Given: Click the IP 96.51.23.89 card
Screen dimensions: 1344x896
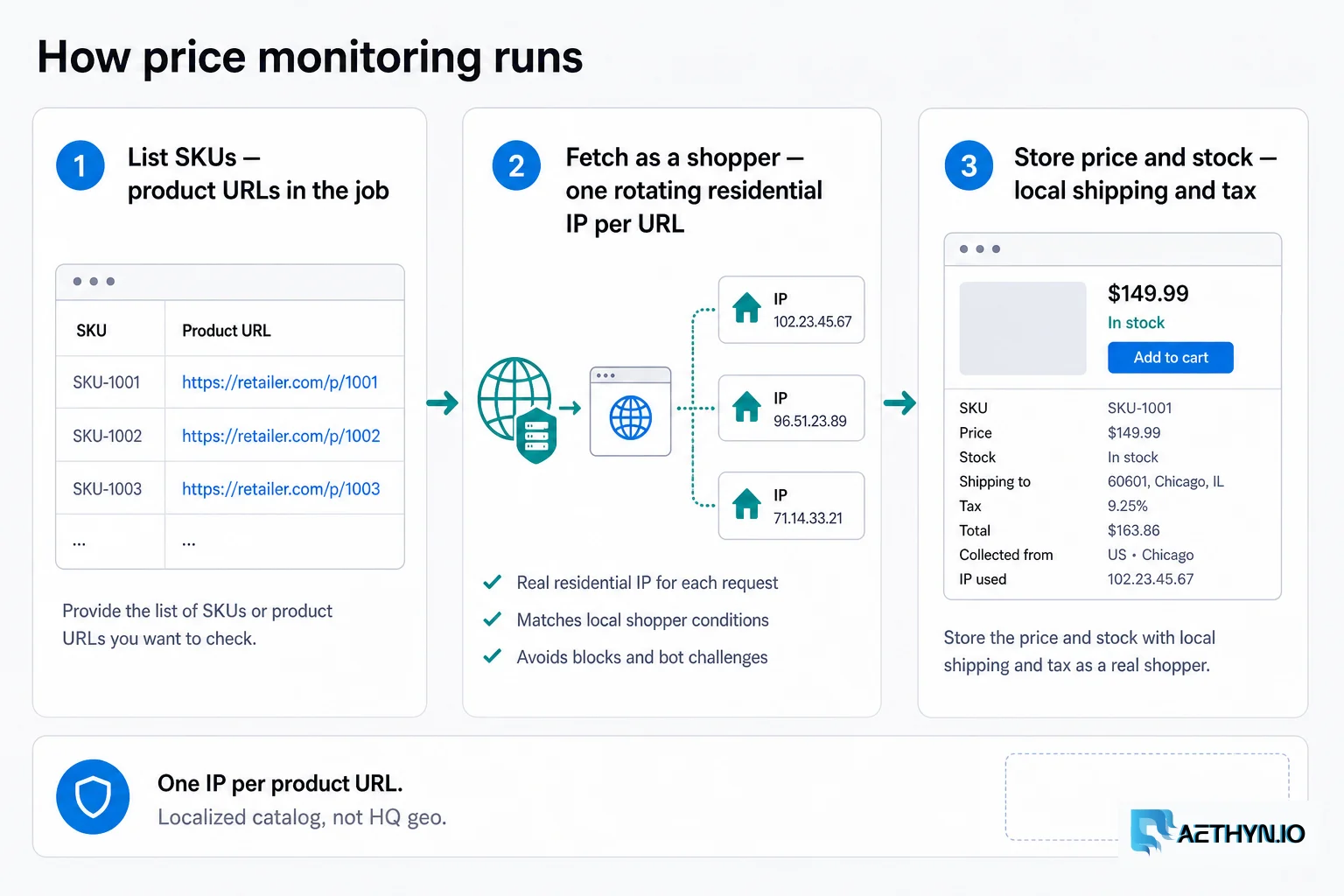Looking at the screenshot, I should pyautogui.click(x=791, y=409).
